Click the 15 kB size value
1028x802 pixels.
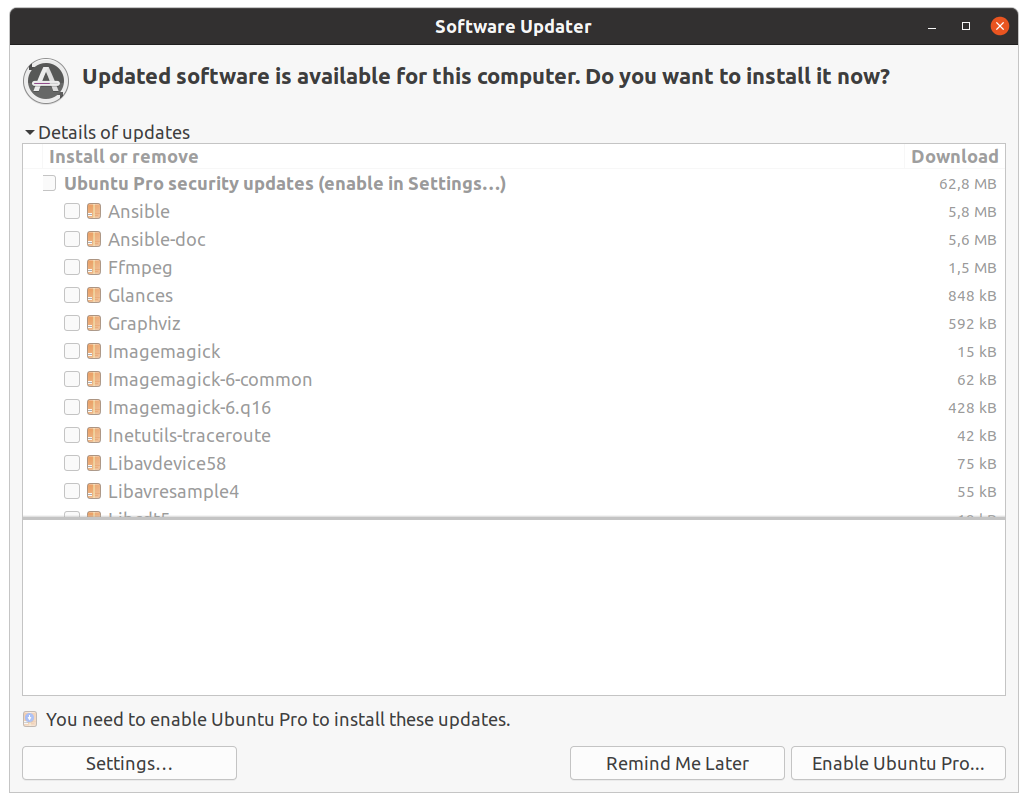pyautogui.click(x=977, y=352)
